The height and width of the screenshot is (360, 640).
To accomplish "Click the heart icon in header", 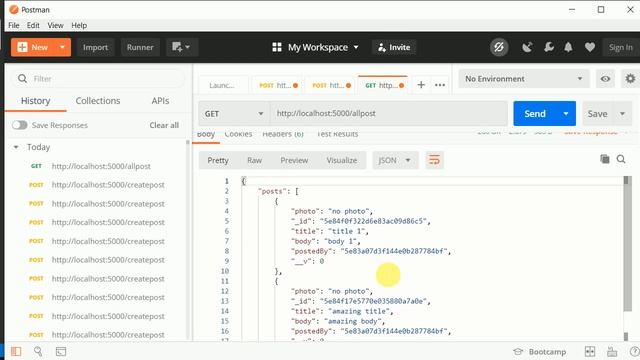I will coord(589,47).
